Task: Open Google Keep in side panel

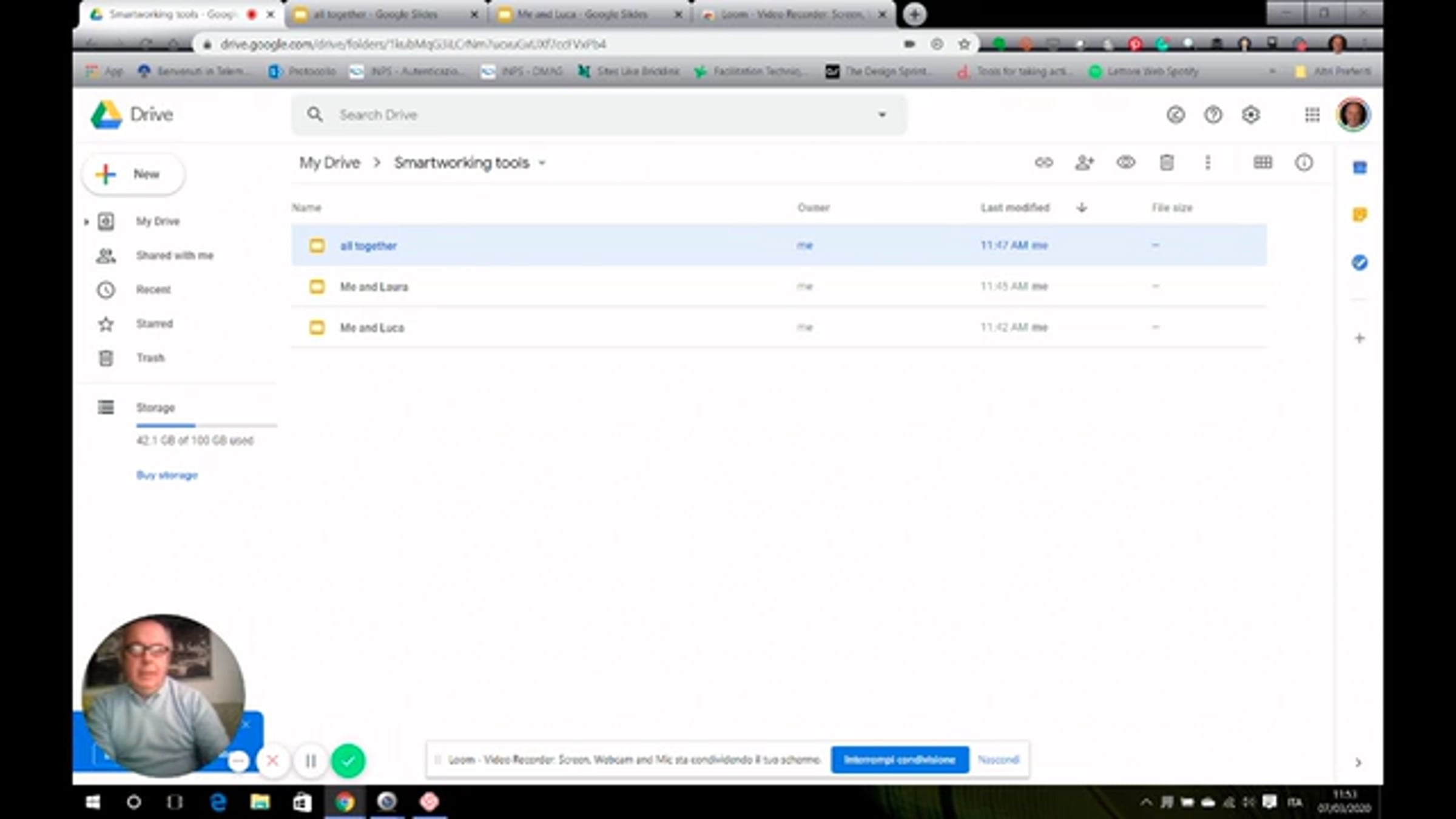Action: (x=1360, y=215)
